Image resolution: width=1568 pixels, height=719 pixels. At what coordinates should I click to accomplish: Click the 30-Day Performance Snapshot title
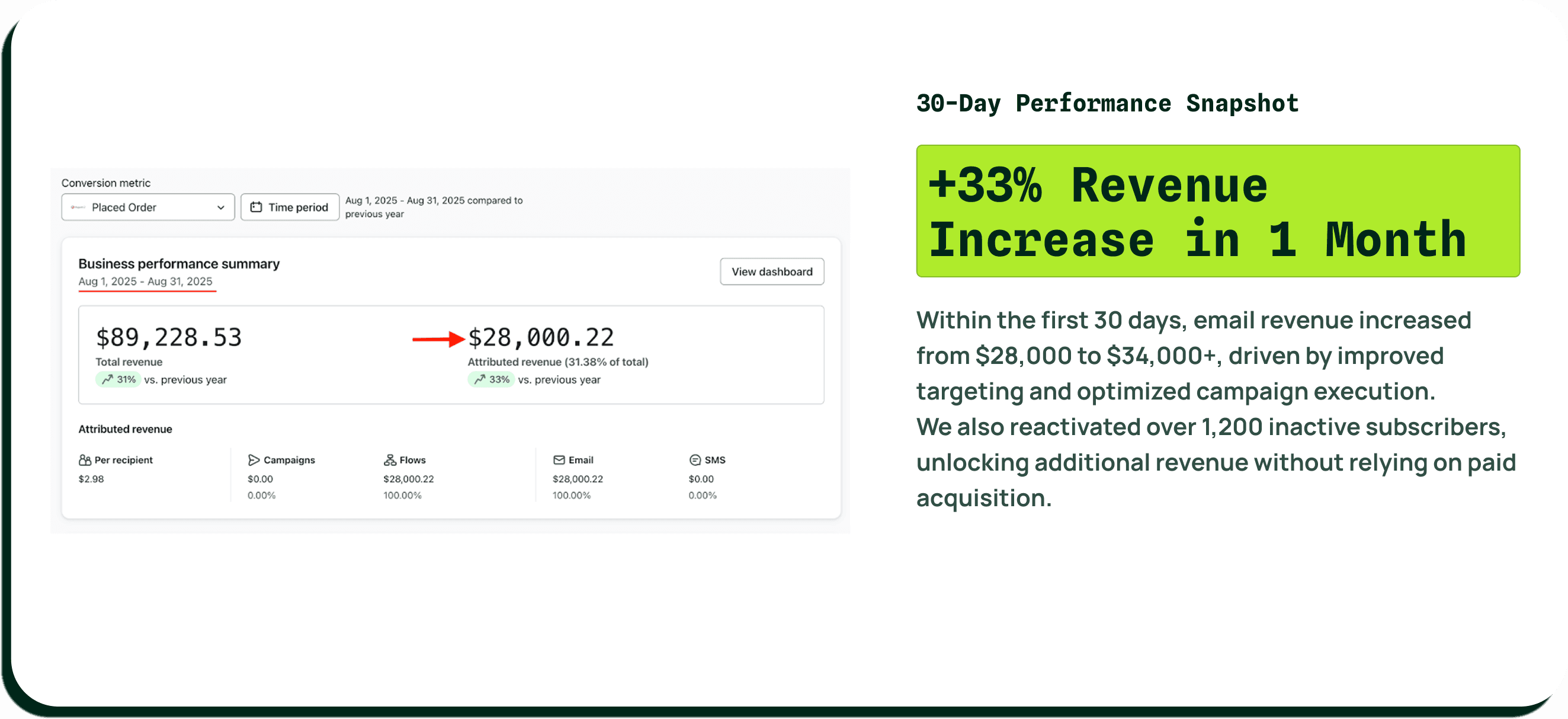(x=1107, y=104)
